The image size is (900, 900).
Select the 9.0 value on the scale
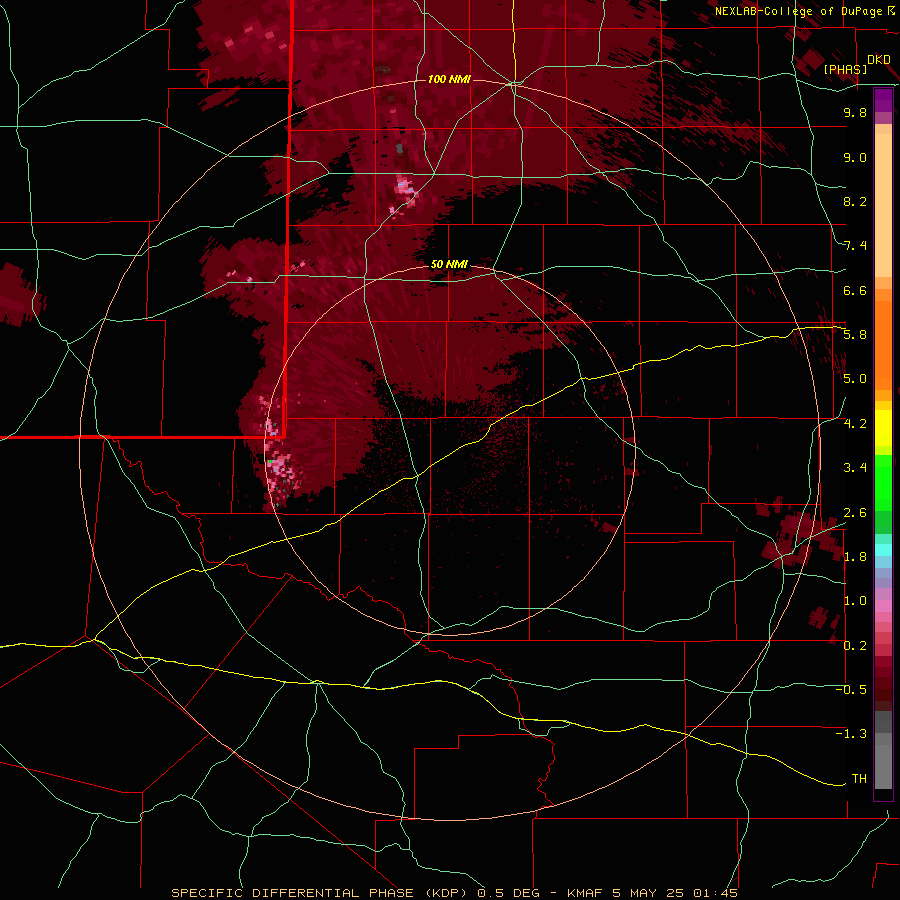pyautogui.click(x=855, y=157)
